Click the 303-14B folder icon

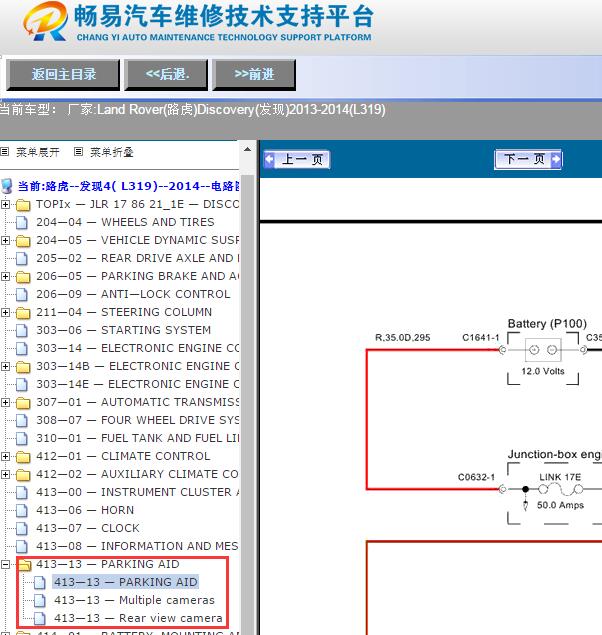click(23, 367)
